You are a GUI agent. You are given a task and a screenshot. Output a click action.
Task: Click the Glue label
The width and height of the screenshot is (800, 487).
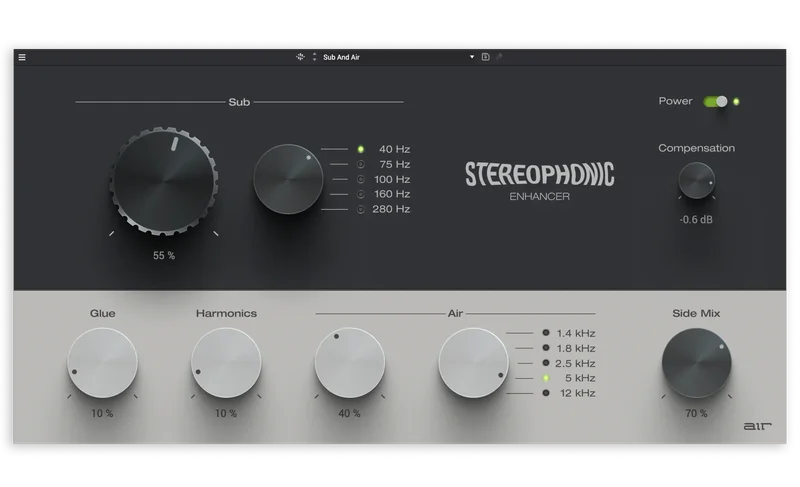pos(103,313)
